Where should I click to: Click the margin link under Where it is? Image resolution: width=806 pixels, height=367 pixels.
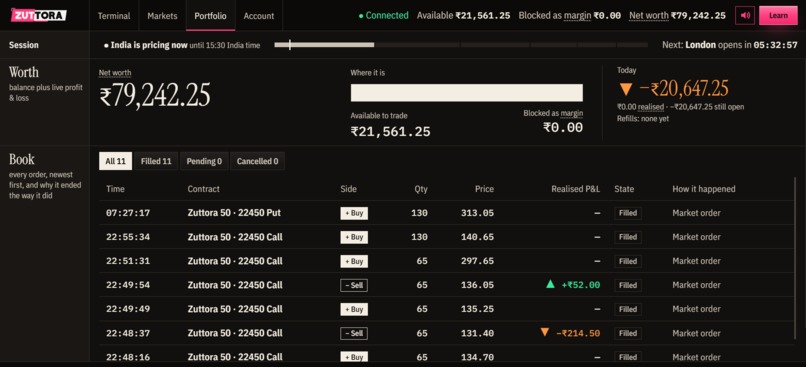coord(572,113)
